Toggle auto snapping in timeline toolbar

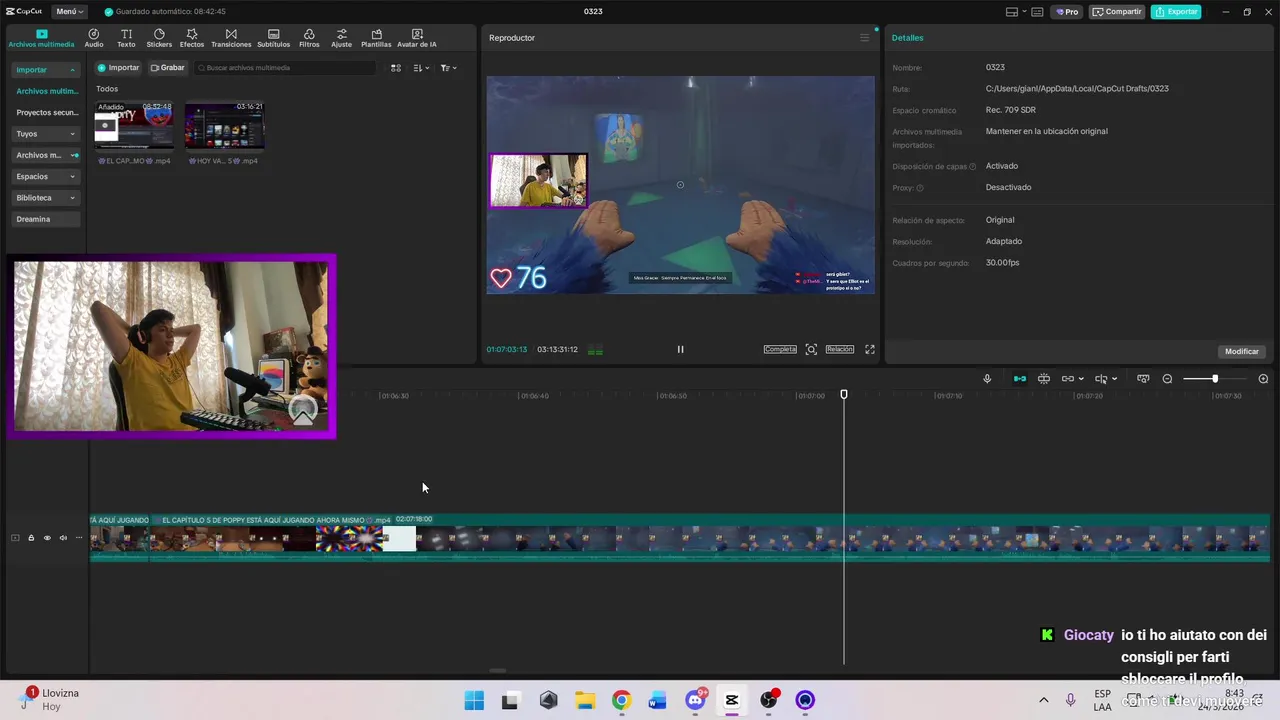tap(1044, 379)
